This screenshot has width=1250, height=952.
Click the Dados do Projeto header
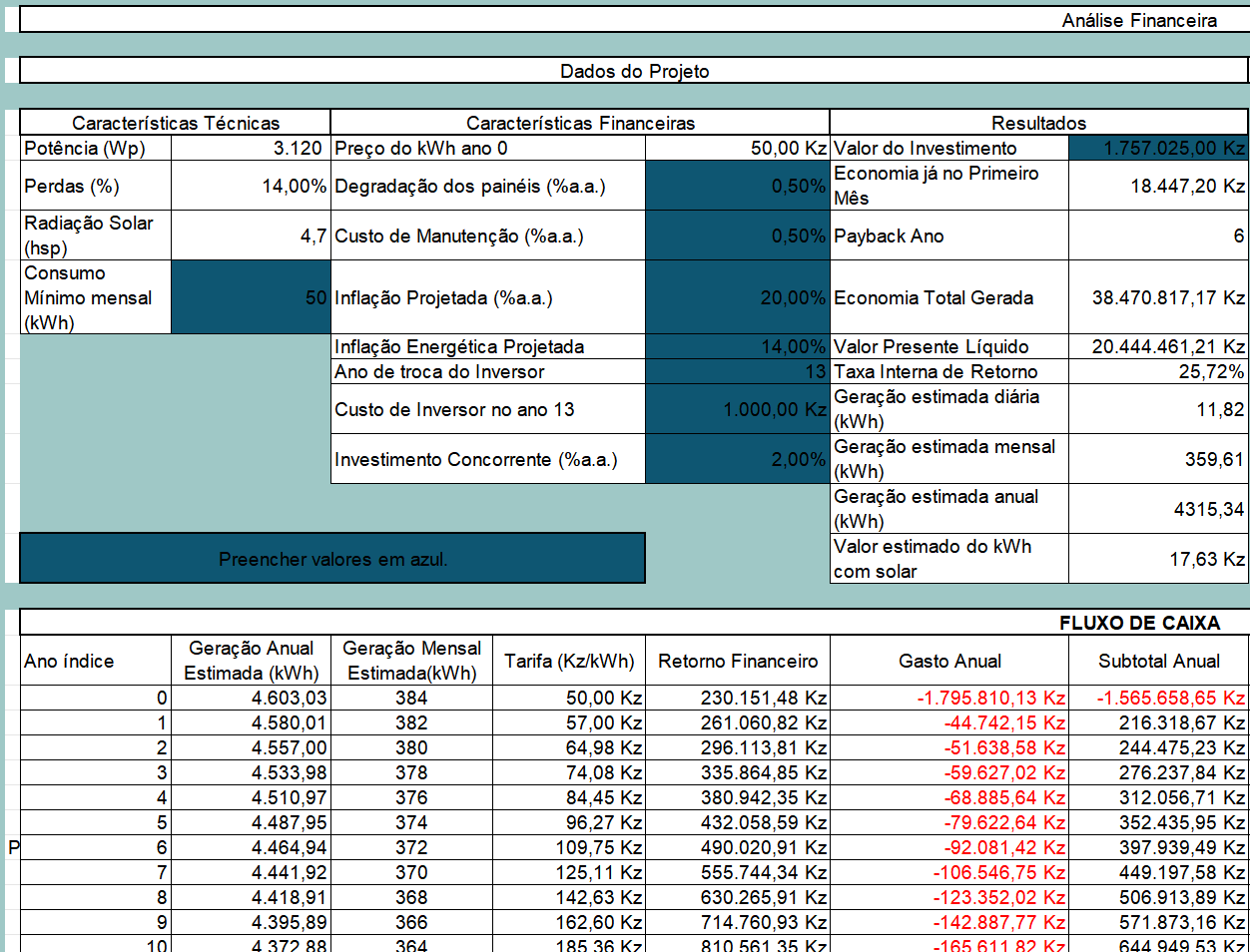point(634,71)
